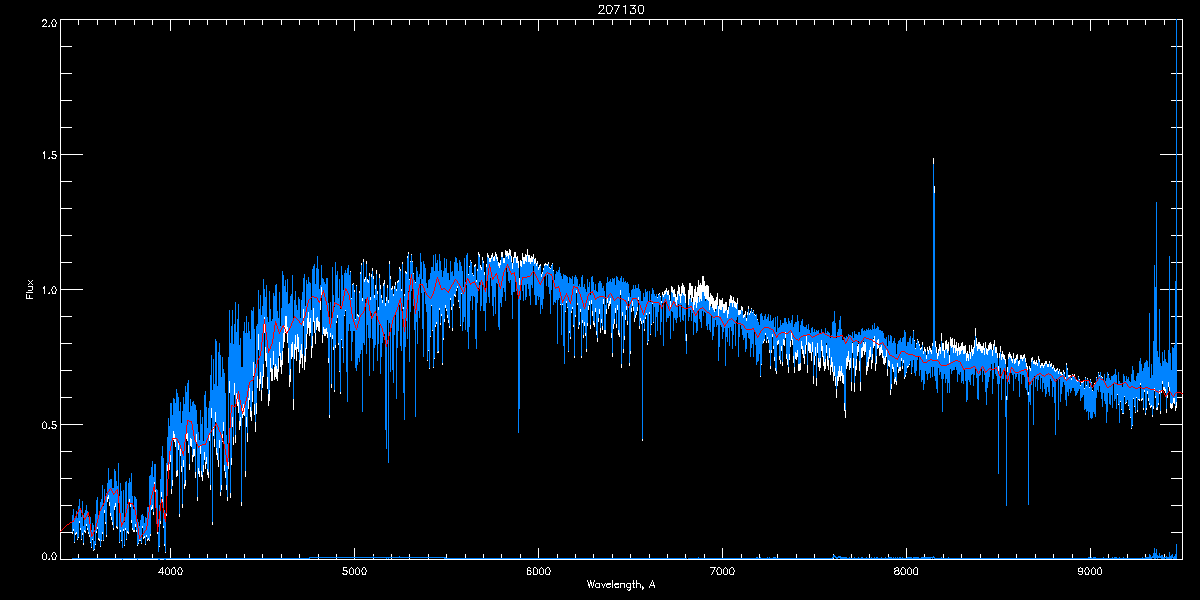Select the 4000 x-axis tick label

pos(171,572)
